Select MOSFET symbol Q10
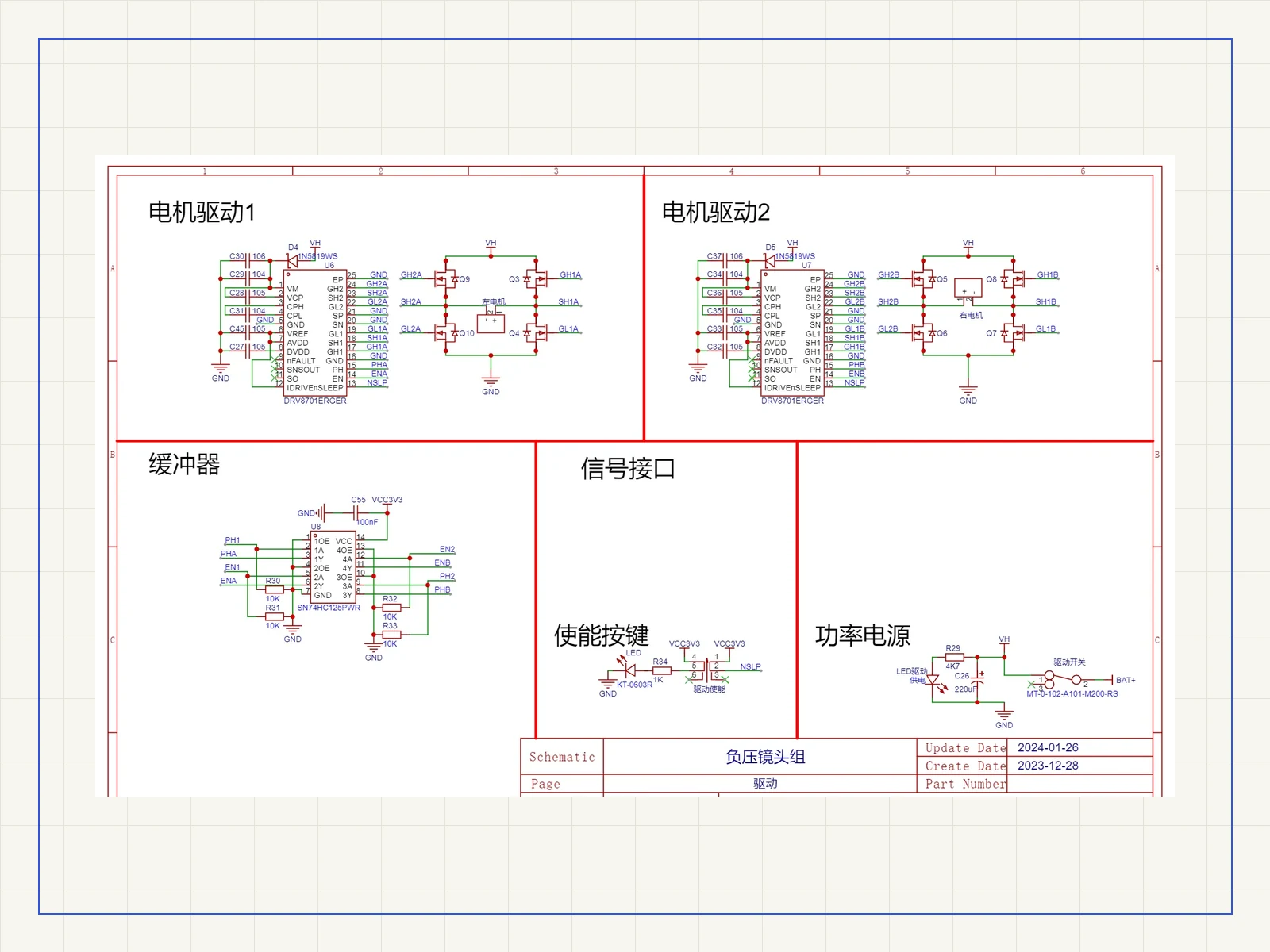 pyautogui.click(x=448, y=332)
